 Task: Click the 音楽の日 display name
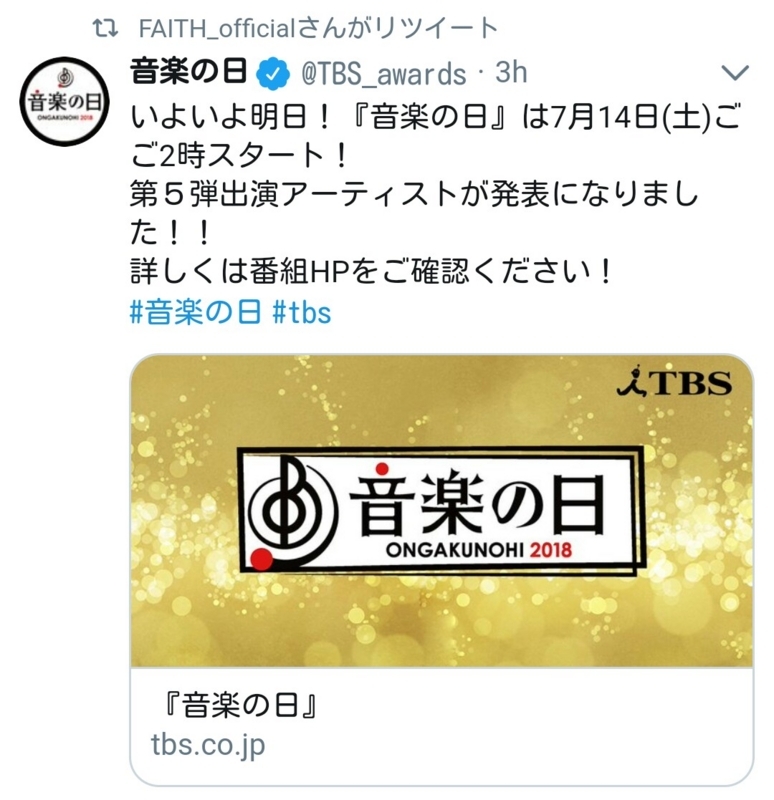tap(188, 71)
